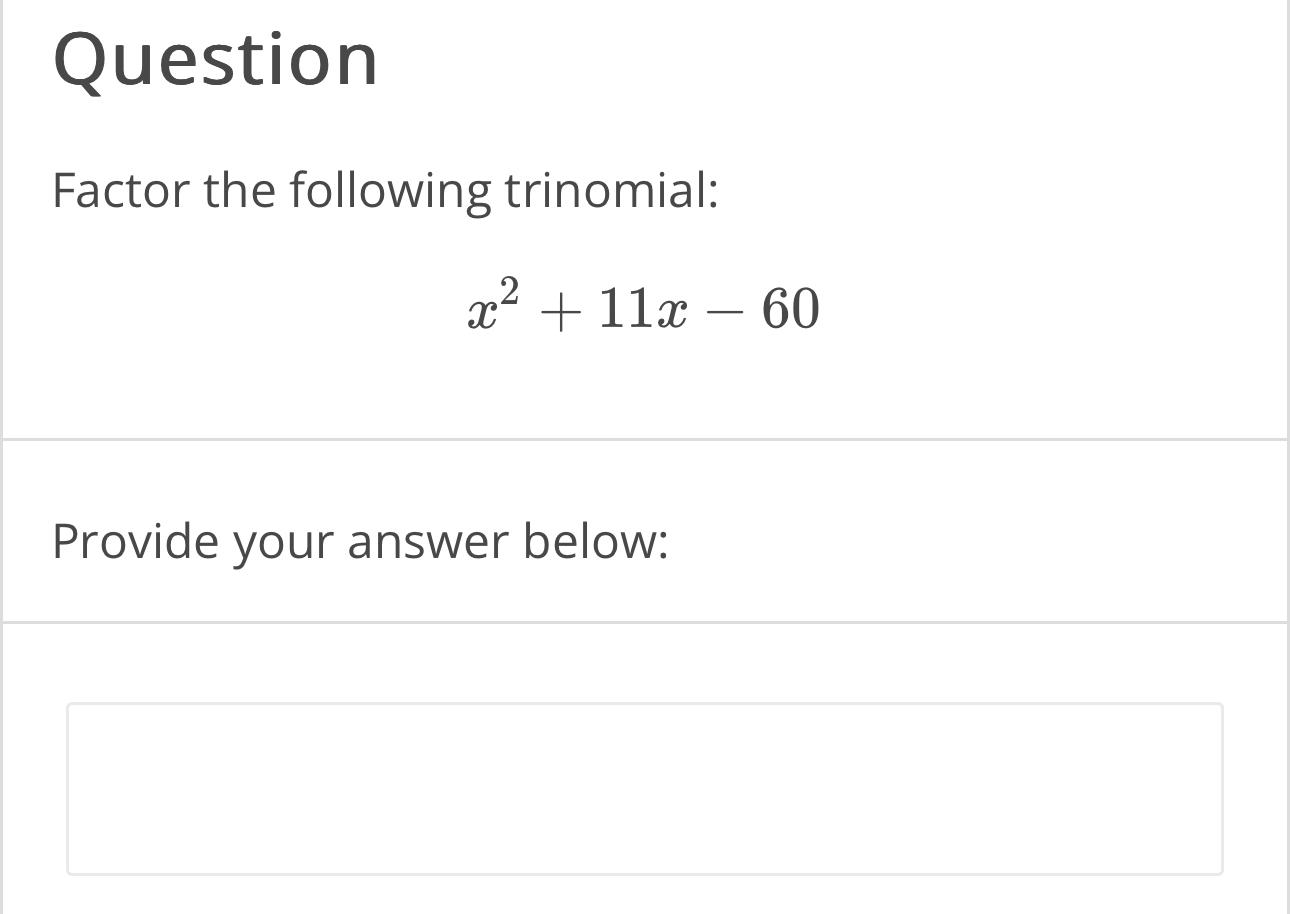
Task: Click the Question heading
Action: point(216,58)
